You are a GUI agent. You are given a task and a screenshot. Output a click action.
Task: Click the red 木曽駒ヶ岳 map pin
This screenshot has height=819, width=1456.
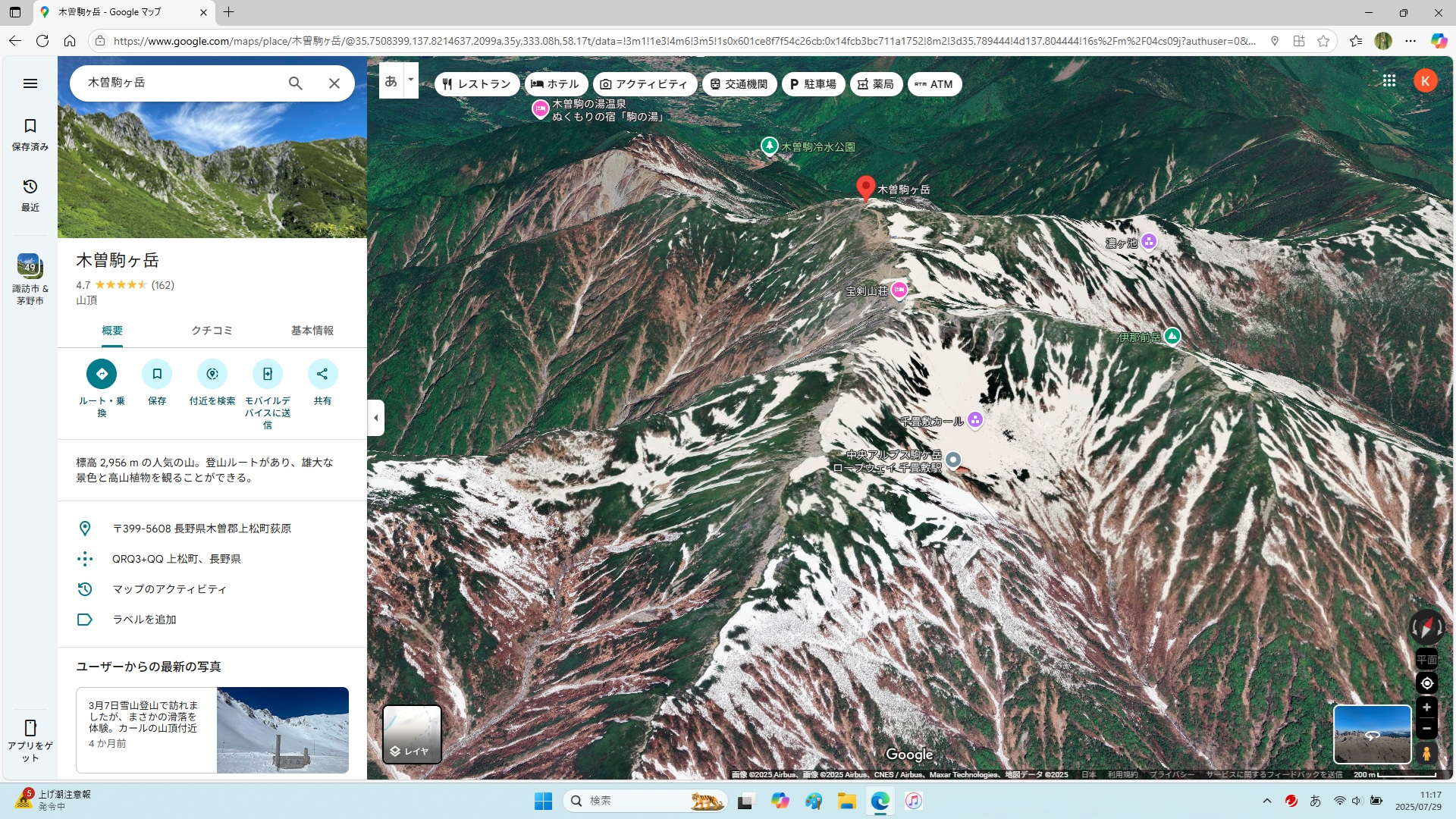pos(865,188)
